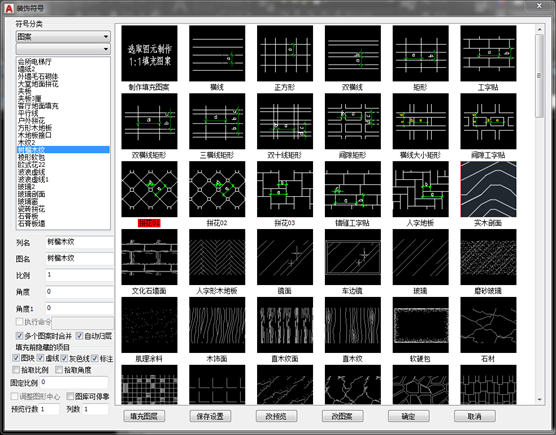The image size is (556, 435).
Task: Select 方形木地板 in the list
Action: click(35, 128)
